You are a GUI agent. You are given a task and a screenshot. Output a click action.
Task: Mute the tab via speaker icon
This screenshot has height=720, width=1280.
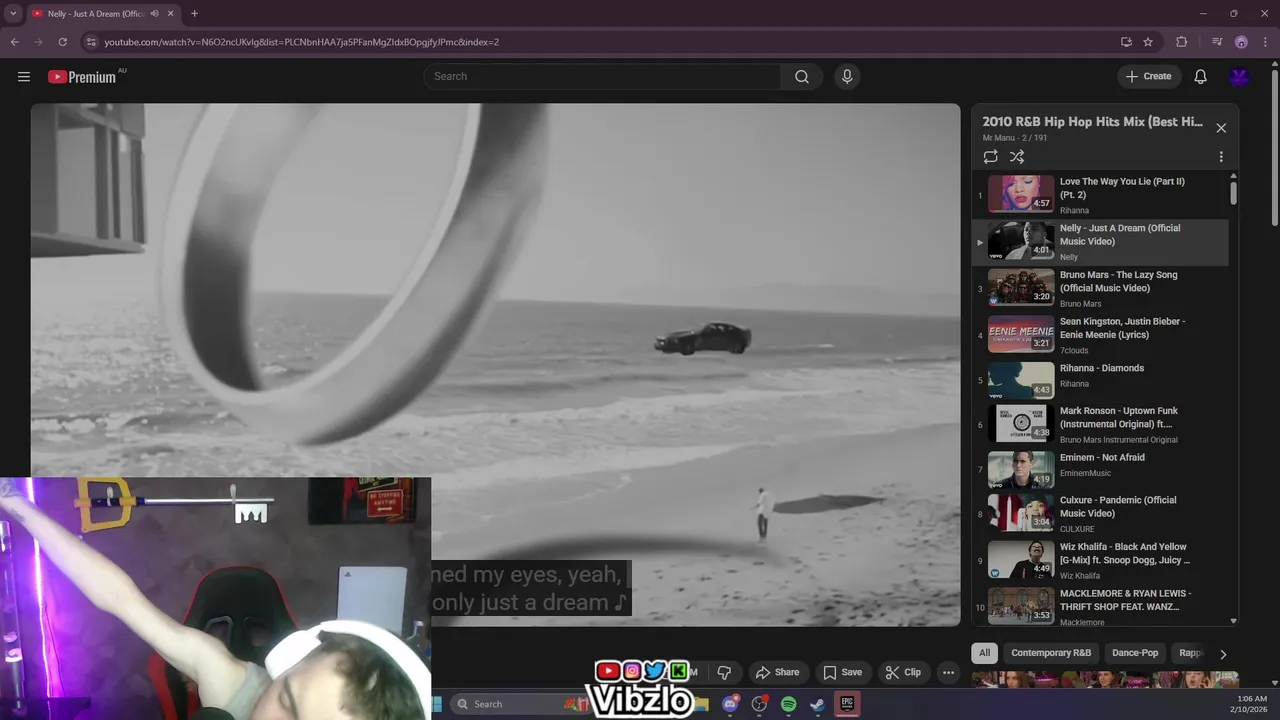[154, 13]
